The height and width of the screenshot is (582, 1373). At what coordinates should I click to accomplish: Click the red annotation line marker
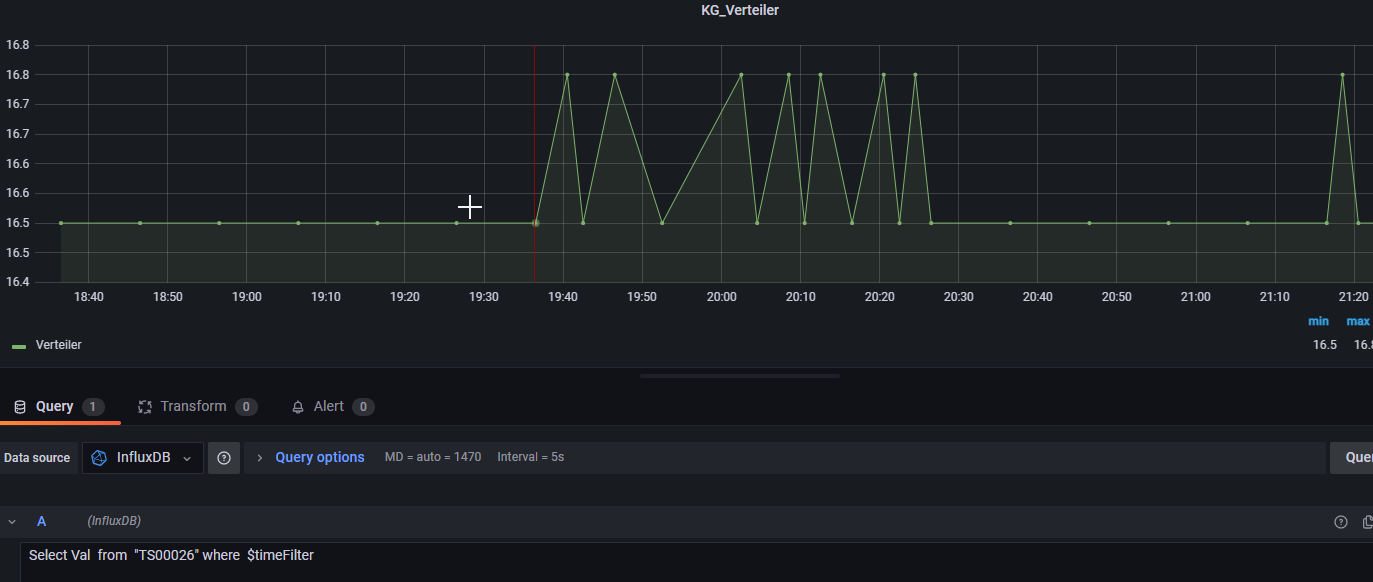coord(534,164)
